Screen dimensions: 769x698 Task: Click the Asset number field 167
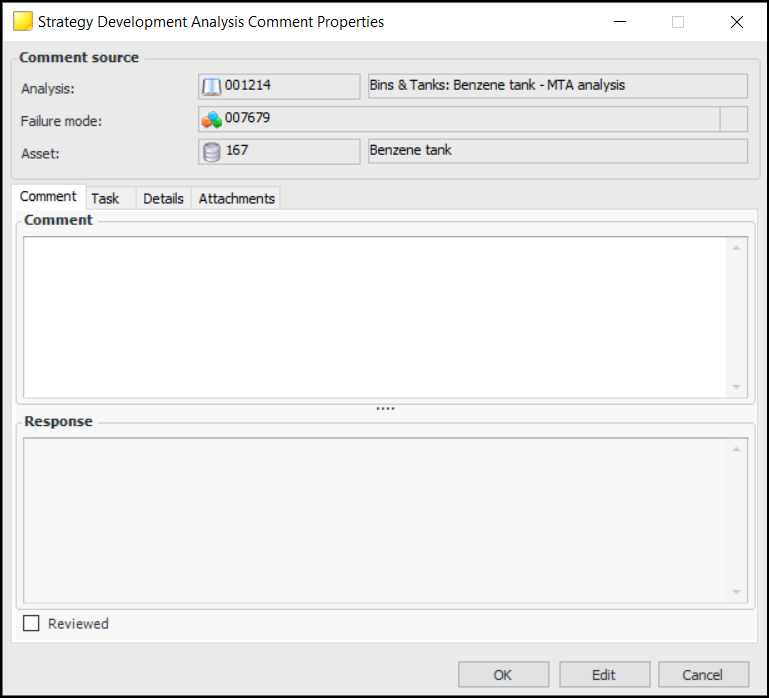tap(279, 152)
